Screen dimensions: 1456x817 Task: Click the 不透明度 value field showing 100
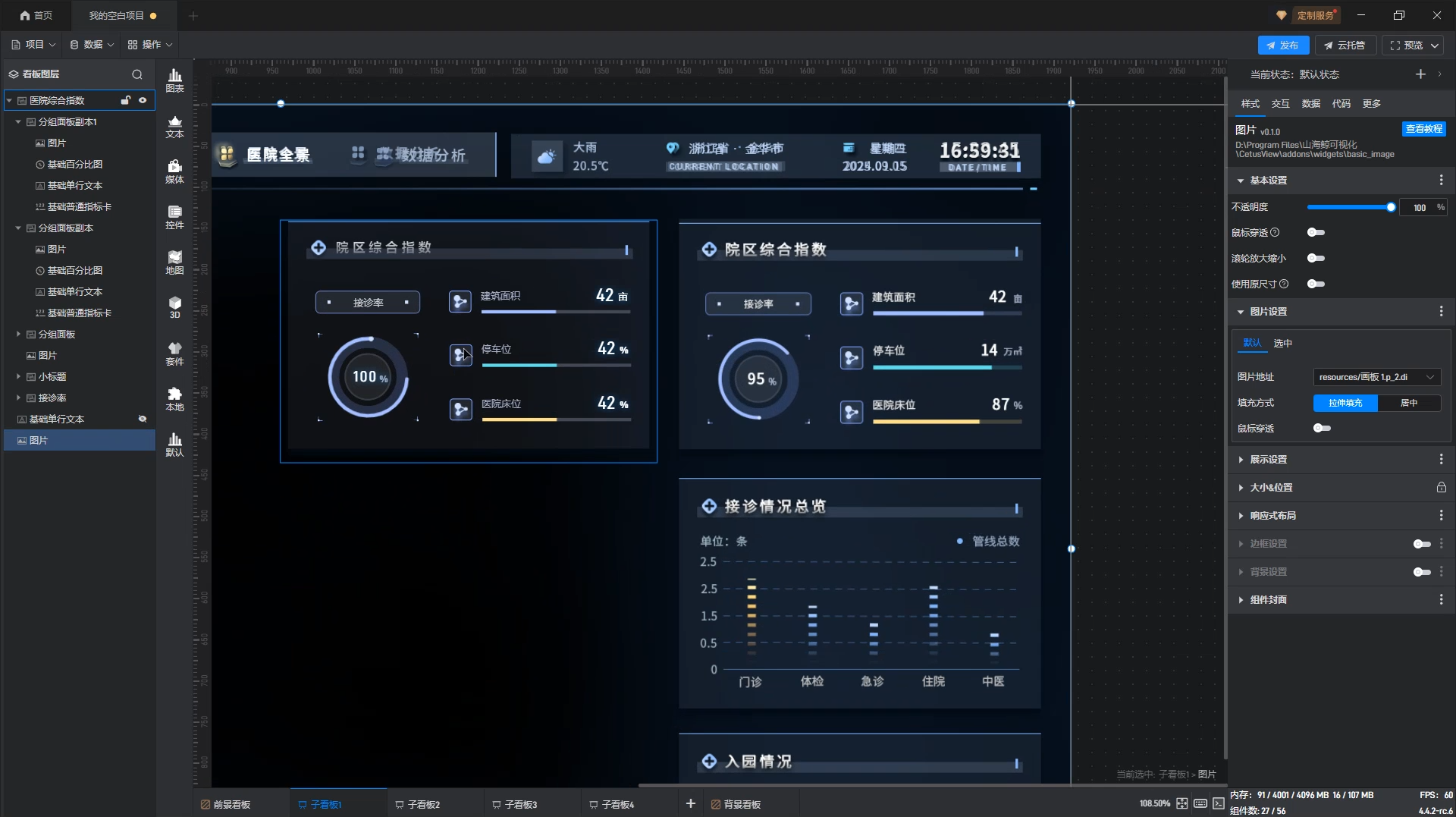pos(1419,207)
